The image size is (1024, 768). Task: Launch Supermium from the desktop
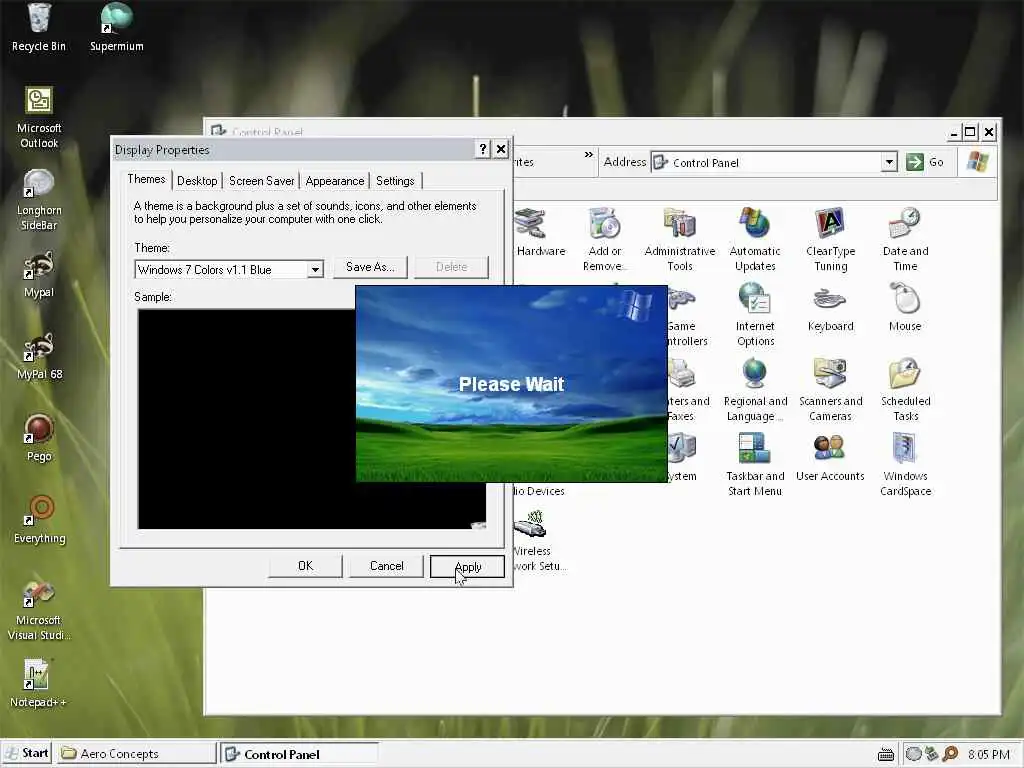click(x=116, y=27)
